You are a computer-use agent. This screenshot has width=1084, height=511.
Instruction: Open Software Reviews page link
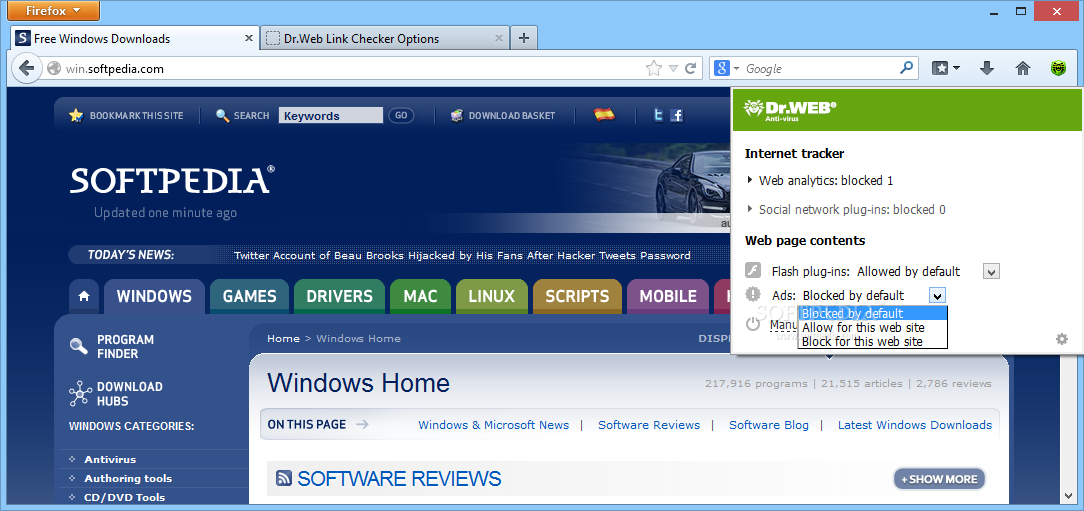pyautogui.click(x=648, y=425)
